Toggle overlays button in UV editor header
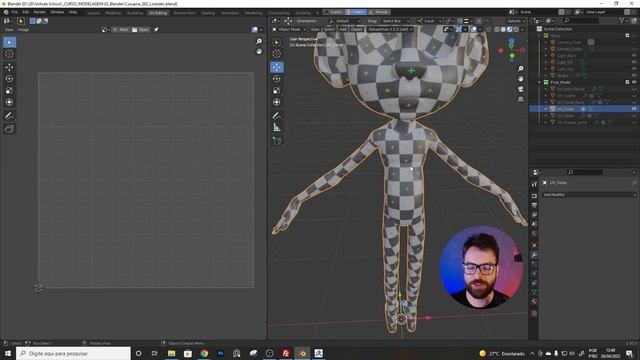 click(x=255, y=29)
